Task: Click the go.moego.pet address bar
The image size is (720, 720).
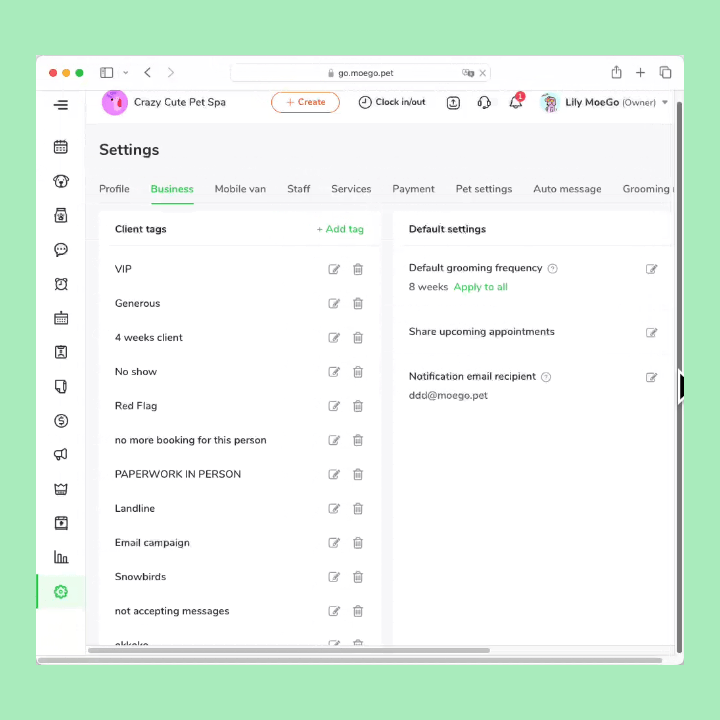Action: pyautogui.click(x=360, y=73)
